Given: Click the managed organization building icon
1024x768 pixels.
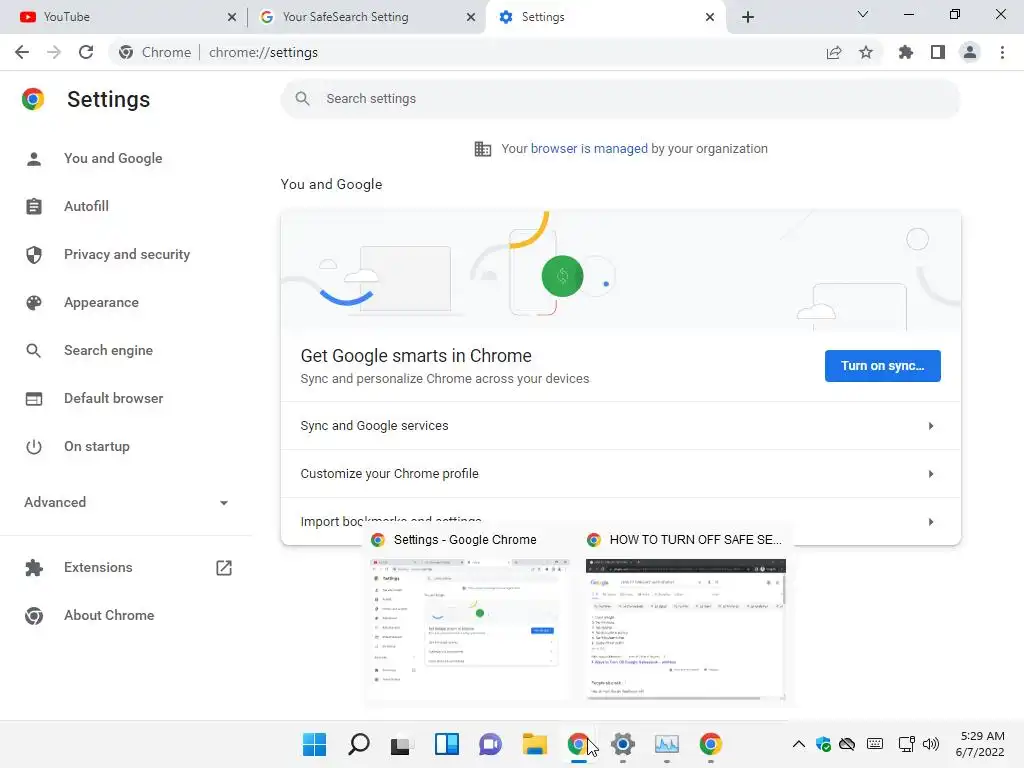Looking at the screenshot, I should tap(483, 149).
